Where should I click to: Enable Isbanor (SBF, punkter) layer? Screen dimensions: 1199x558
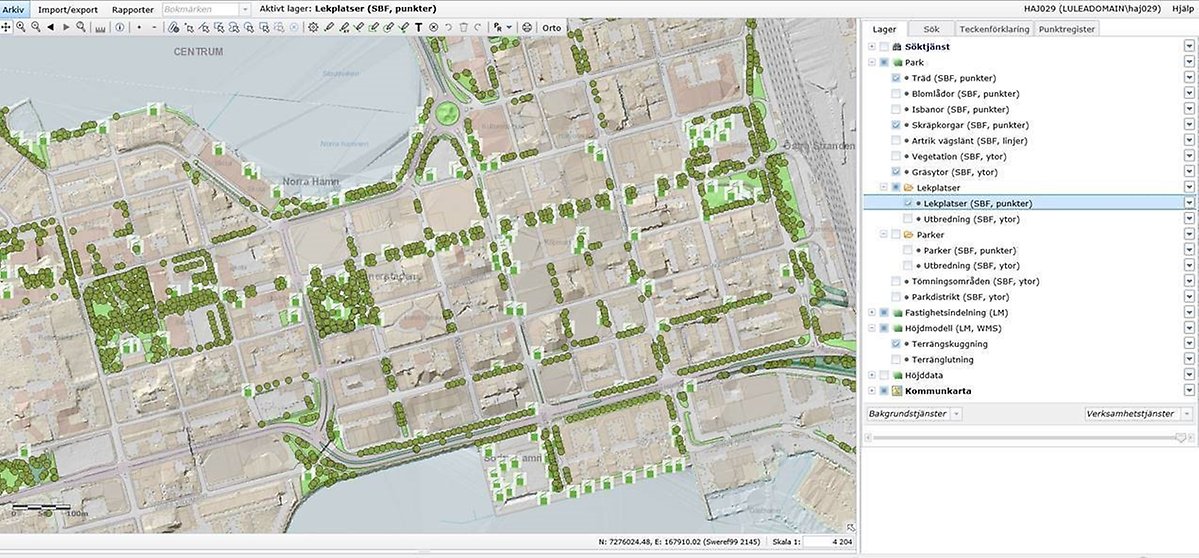[x=895, y=109]
